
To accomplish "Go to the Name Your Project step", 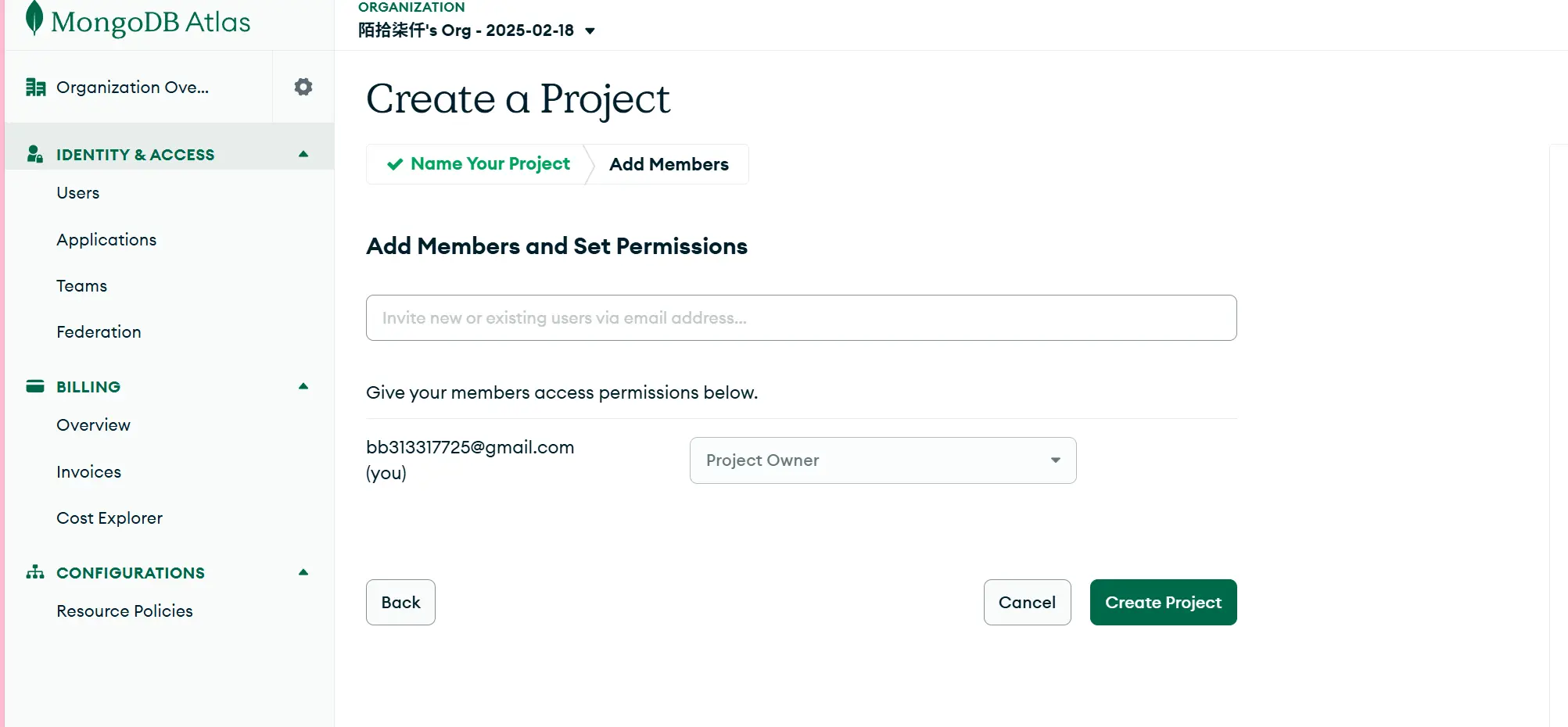I will [x=490, y=164].
